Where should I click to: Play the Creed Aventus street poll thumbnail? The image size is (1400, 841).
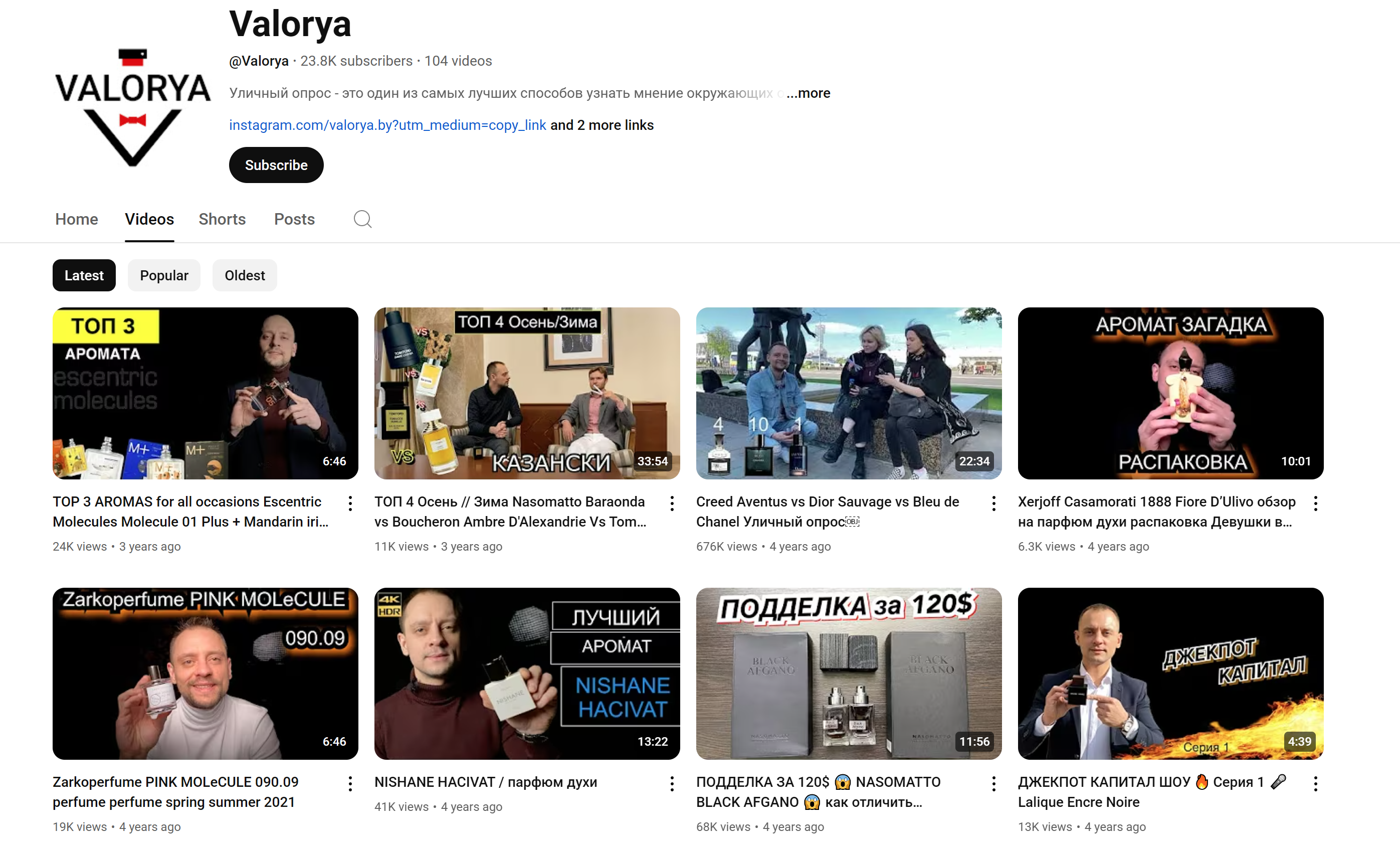coord(849,393)
